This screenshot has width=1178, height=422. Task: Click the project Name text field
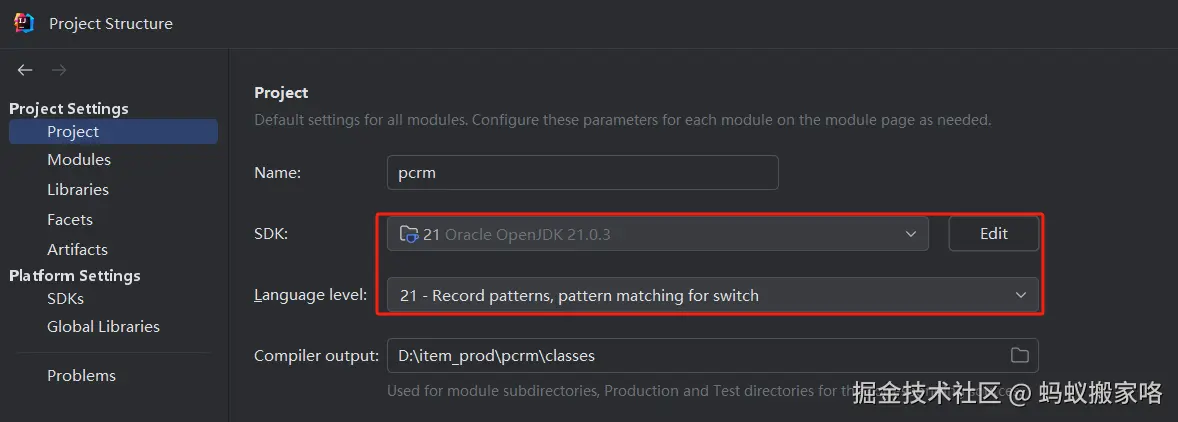pos(582,172)
